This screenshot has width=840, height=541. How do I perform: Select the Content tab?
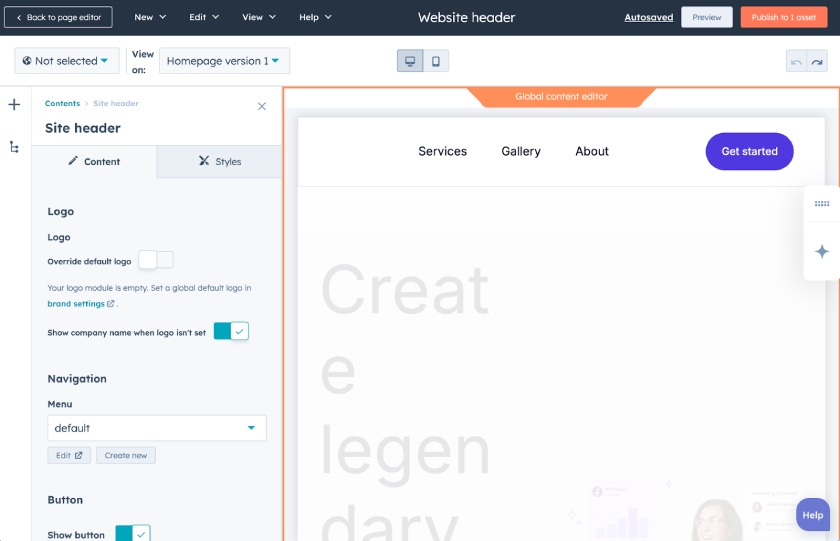pyautogui.click(x=94, y=161)
